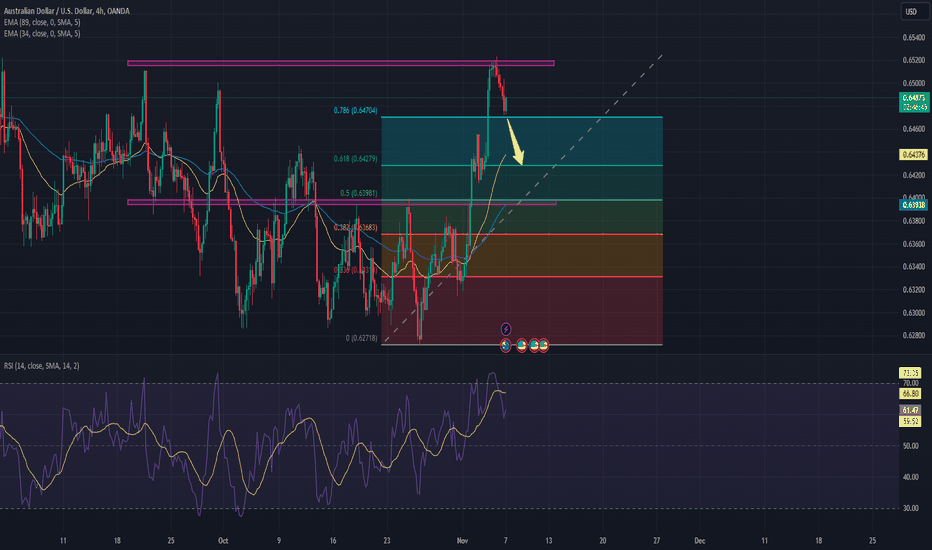The width and height of the screenshot is (932, 550).
Task: Click the RSI value label 61.47
Action: coord(911,410)
